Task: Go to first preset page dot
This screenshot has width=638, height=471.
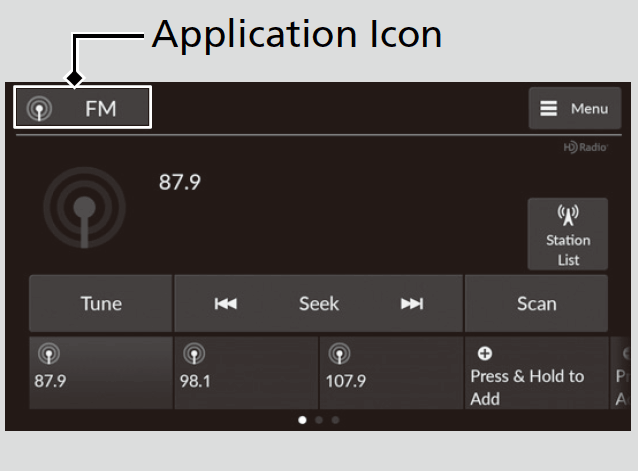Action: tap(302, 420)
